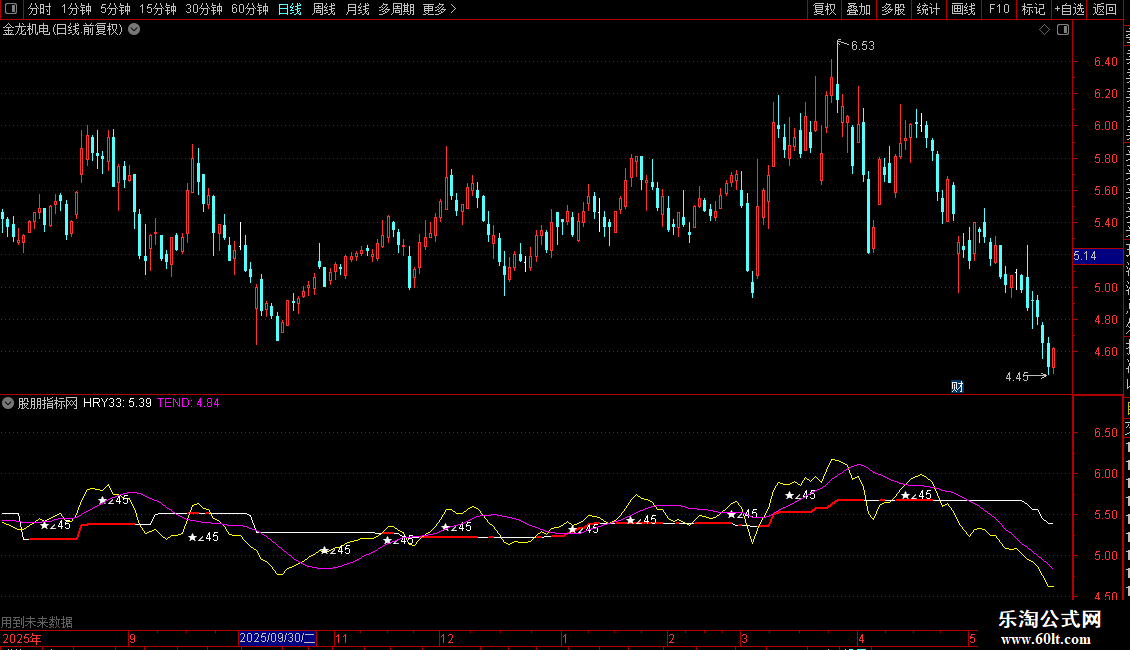Click the 叠加 overlay button
The height and width of the screenshot is (650, 1130).
click(858, 9)
